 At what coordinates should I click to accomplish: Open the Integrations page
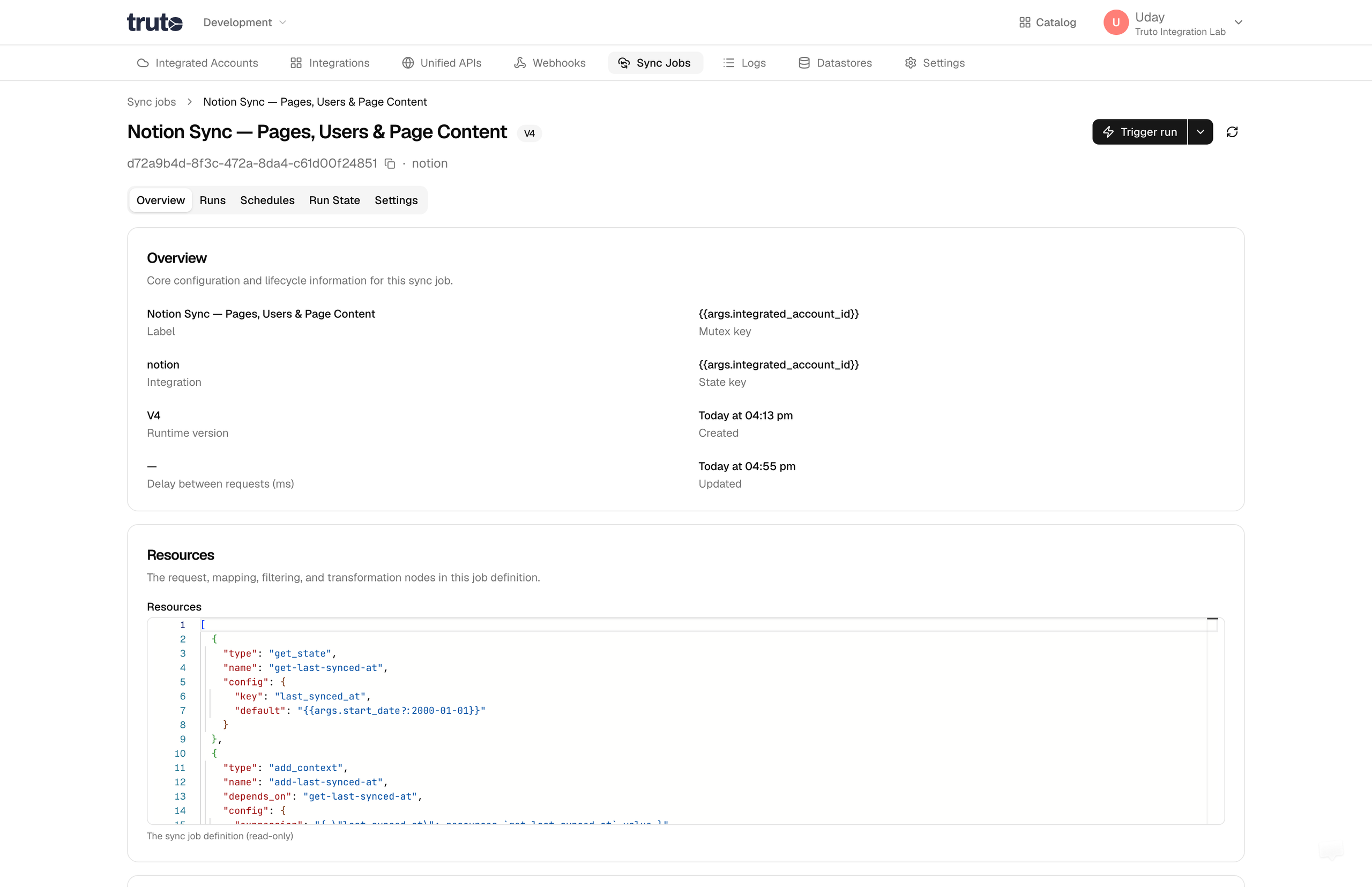330,63
